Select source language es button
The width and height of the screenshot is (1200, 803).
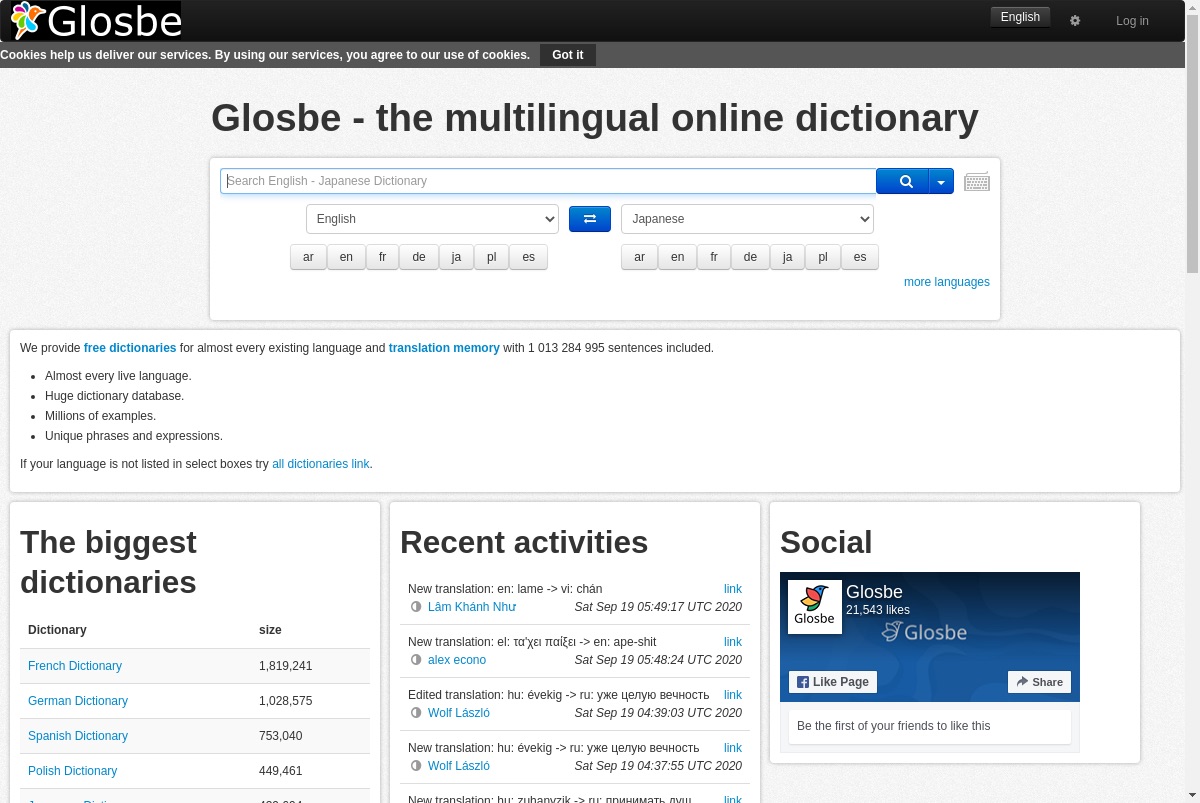coord(528,257)
